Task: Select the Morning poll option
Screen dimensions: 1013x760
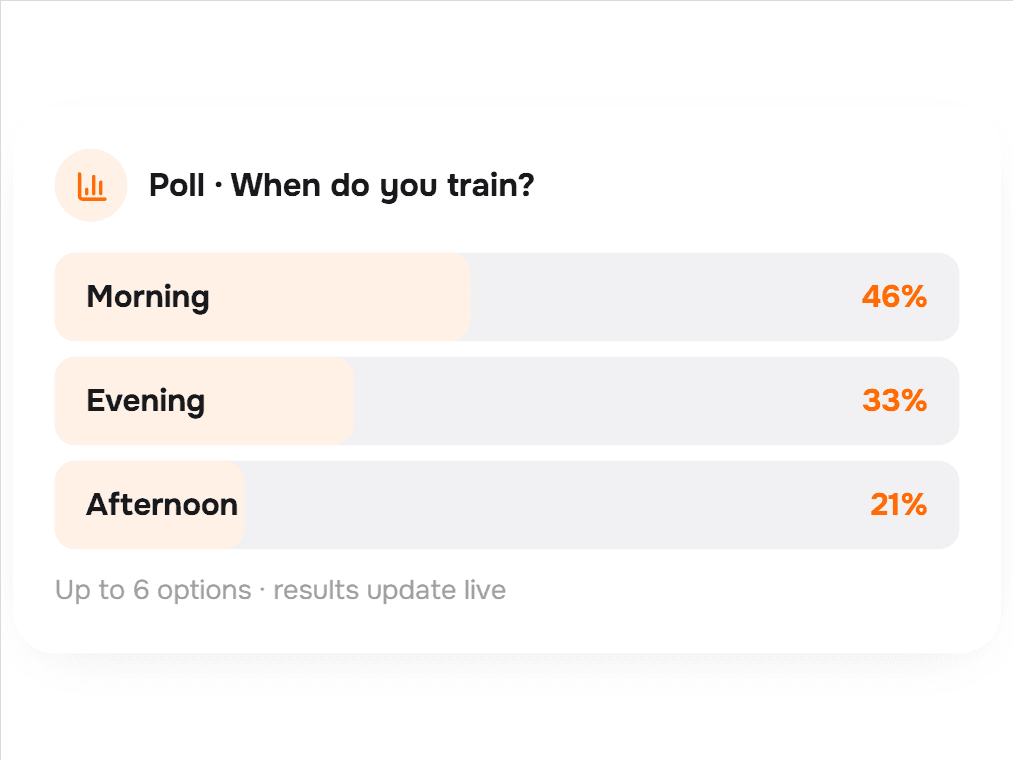Action: [x=506, y=297]
